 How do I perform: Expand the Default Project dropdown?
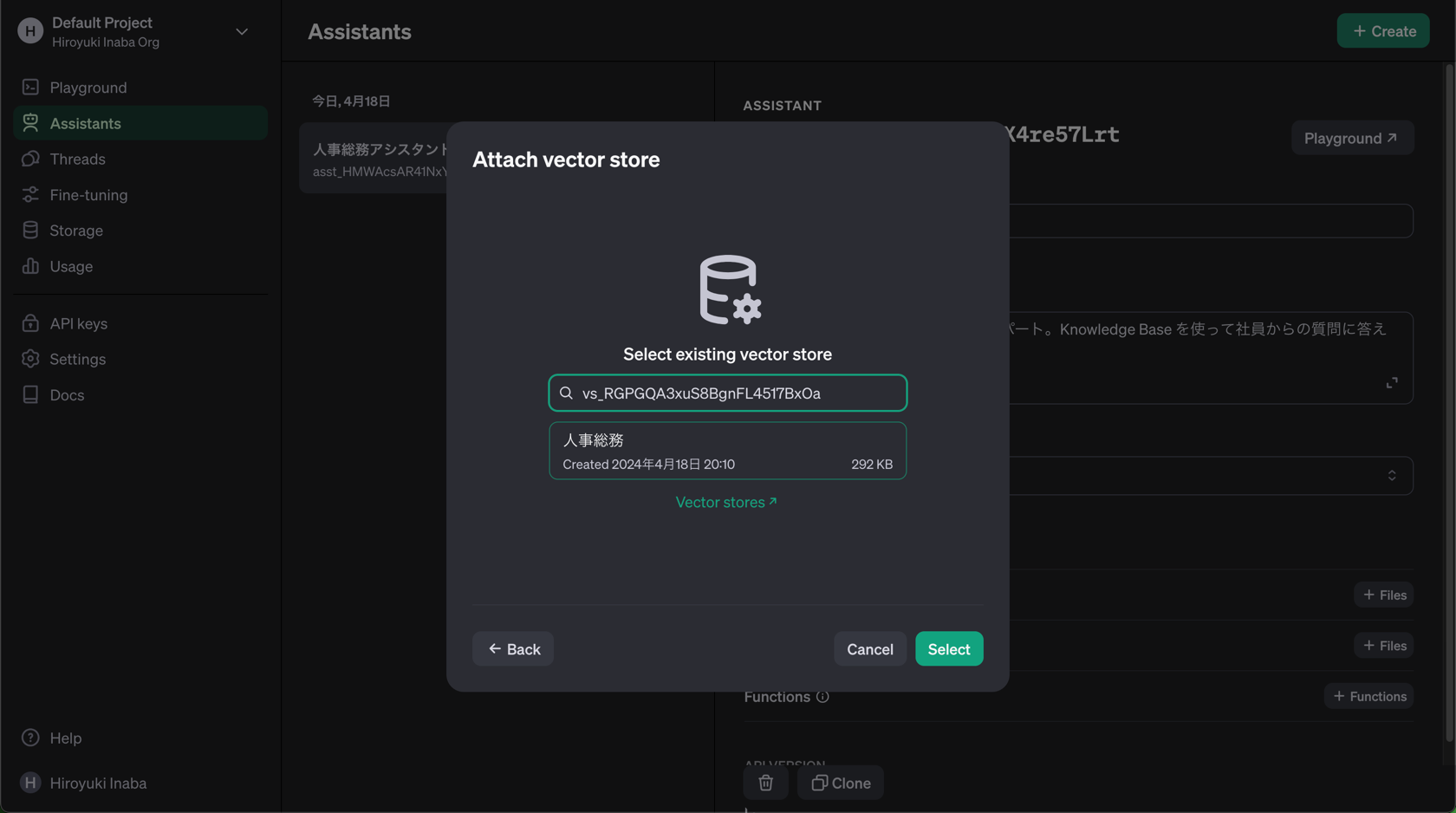tap(241, 31)
